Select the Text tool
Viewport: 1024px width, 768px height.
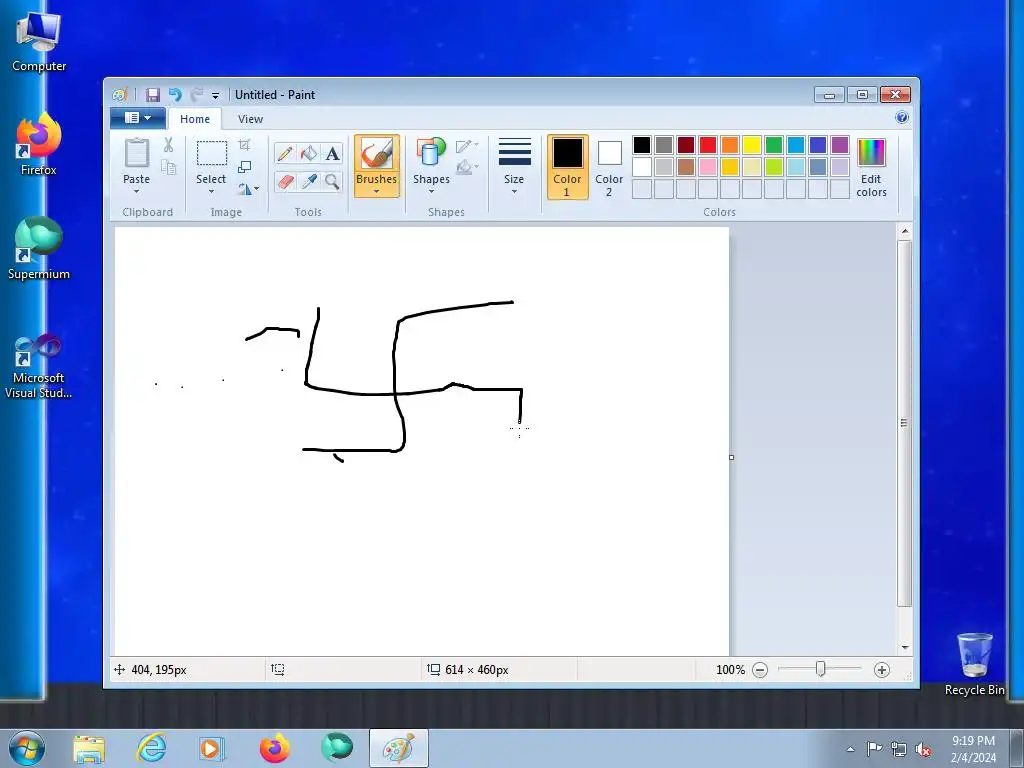332,153
